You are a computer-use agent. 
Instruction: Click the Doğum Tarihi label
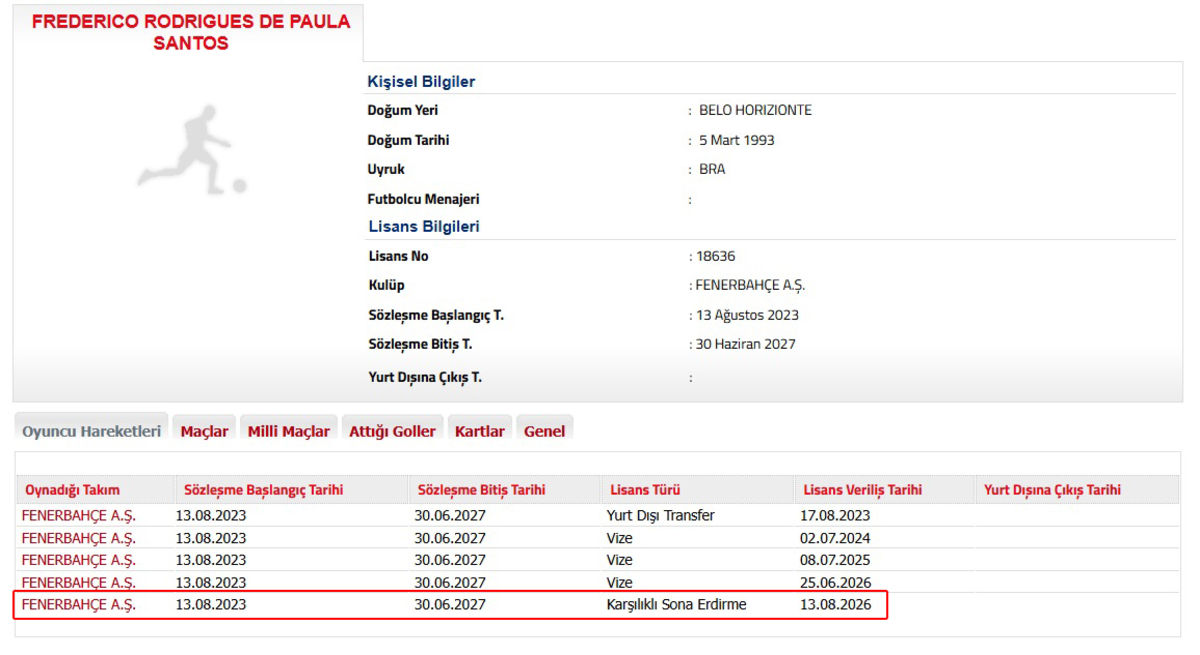[x=408, y=140]
